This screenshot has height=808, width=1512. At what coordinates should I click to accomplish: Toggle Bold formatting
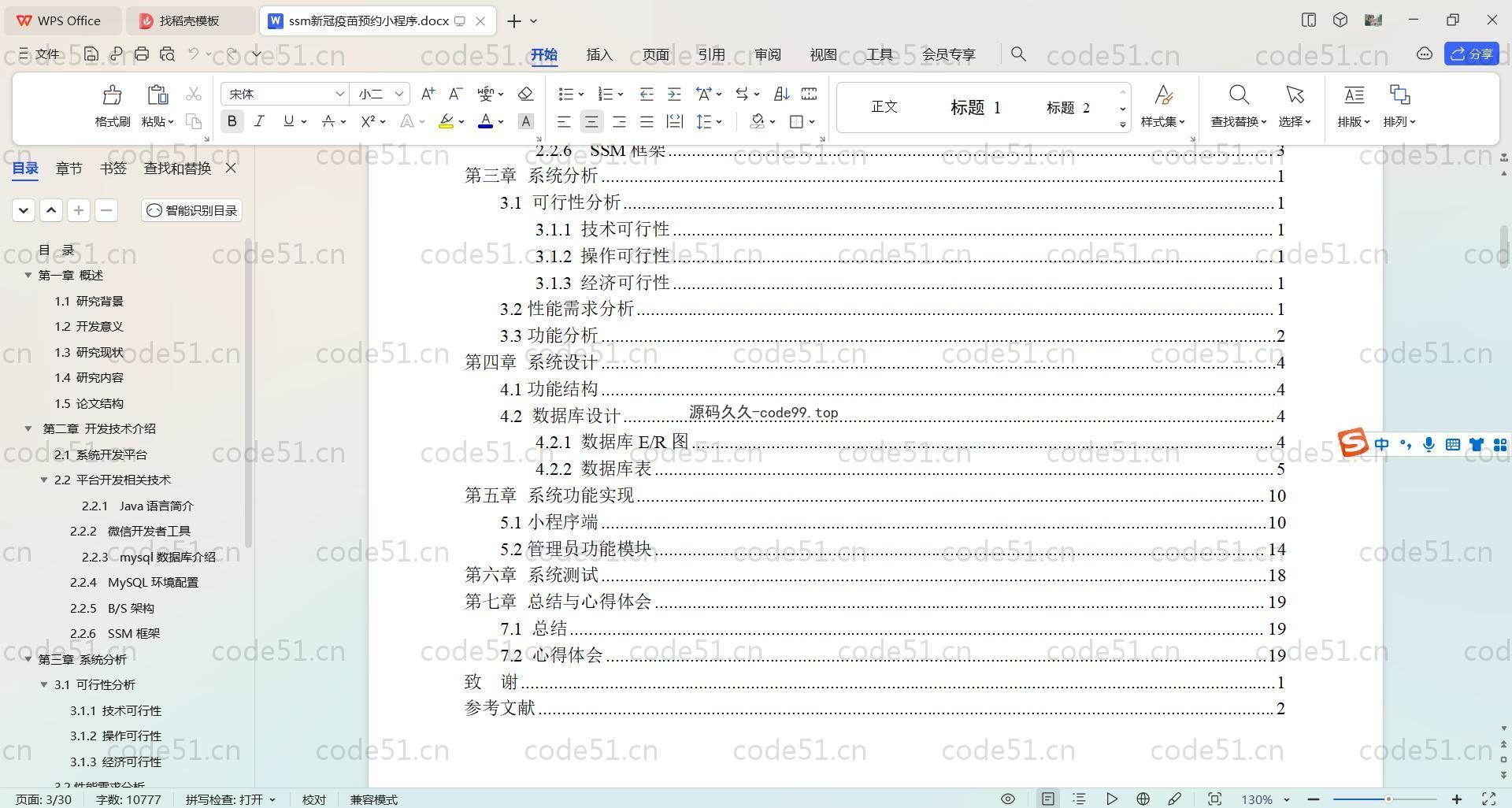[232, 121]
